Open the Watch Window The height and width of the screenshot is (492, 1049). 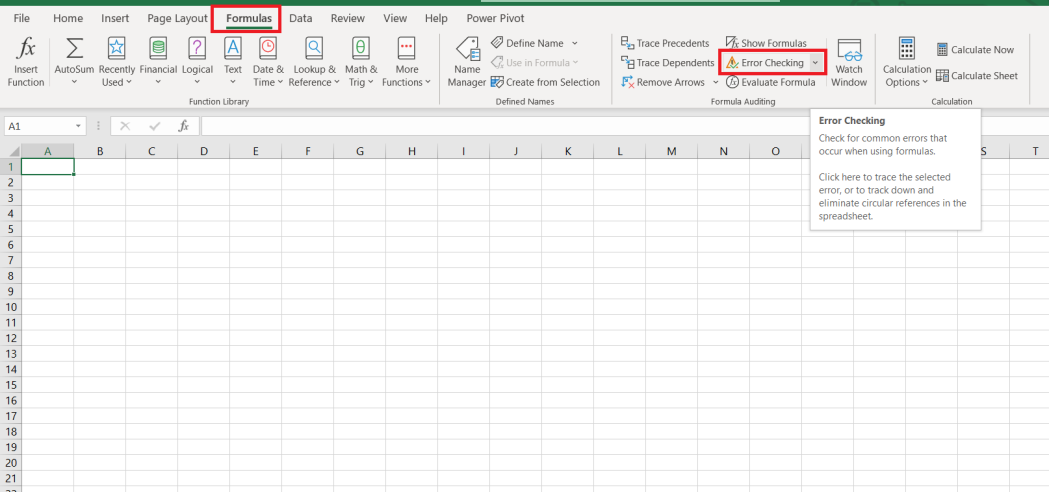click(849, 62)
